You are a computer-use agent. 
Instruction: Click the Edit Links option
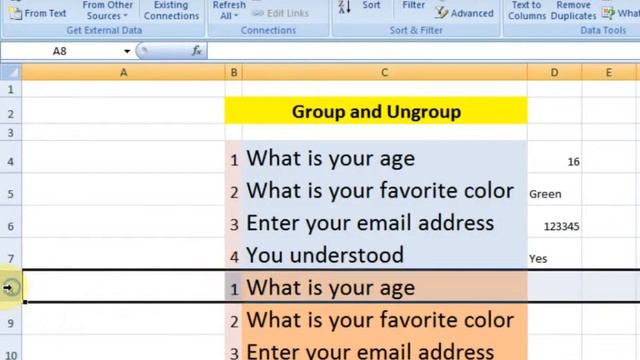[280, 13]
